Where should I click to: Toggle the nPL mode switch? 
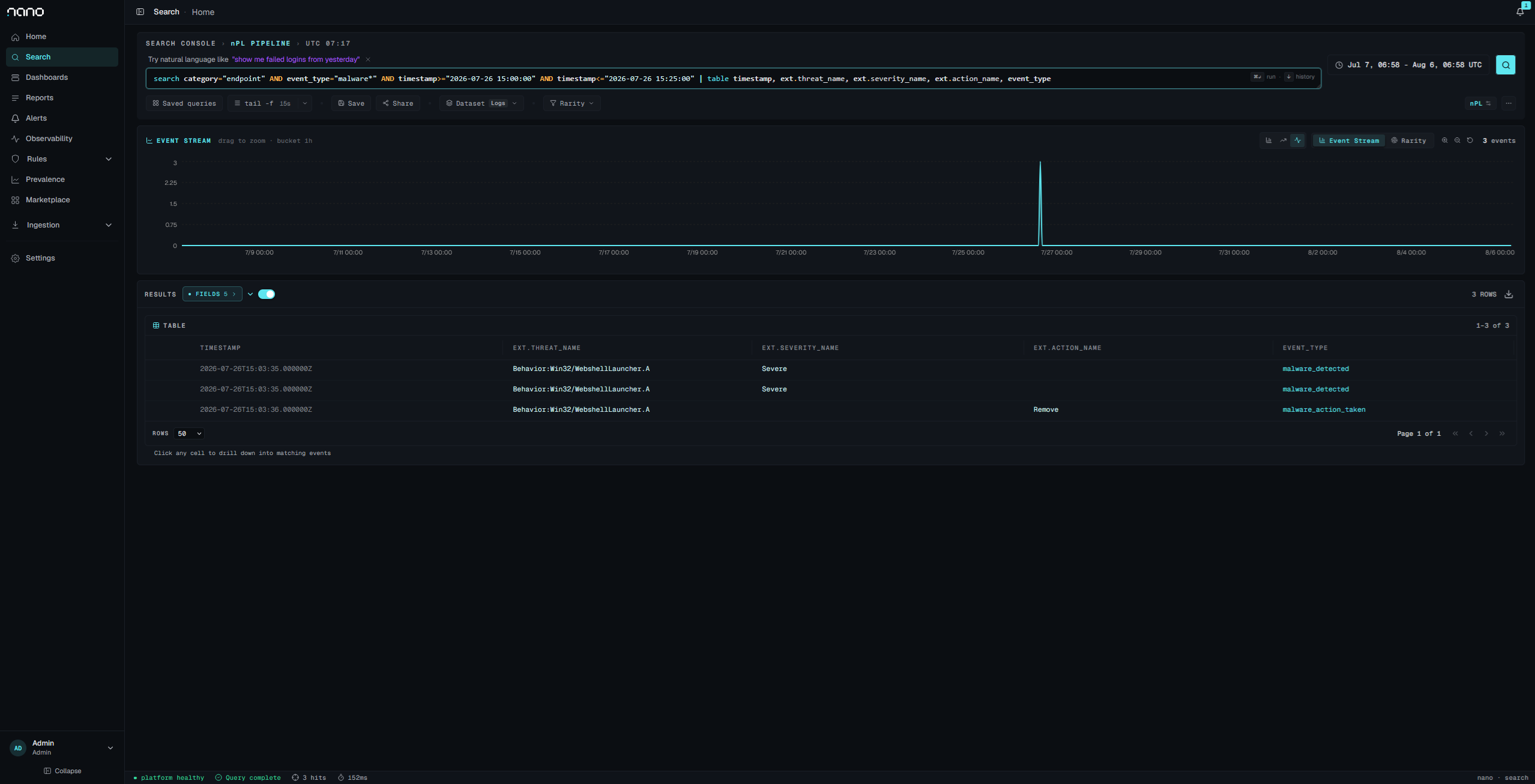tap(1480, 103)
